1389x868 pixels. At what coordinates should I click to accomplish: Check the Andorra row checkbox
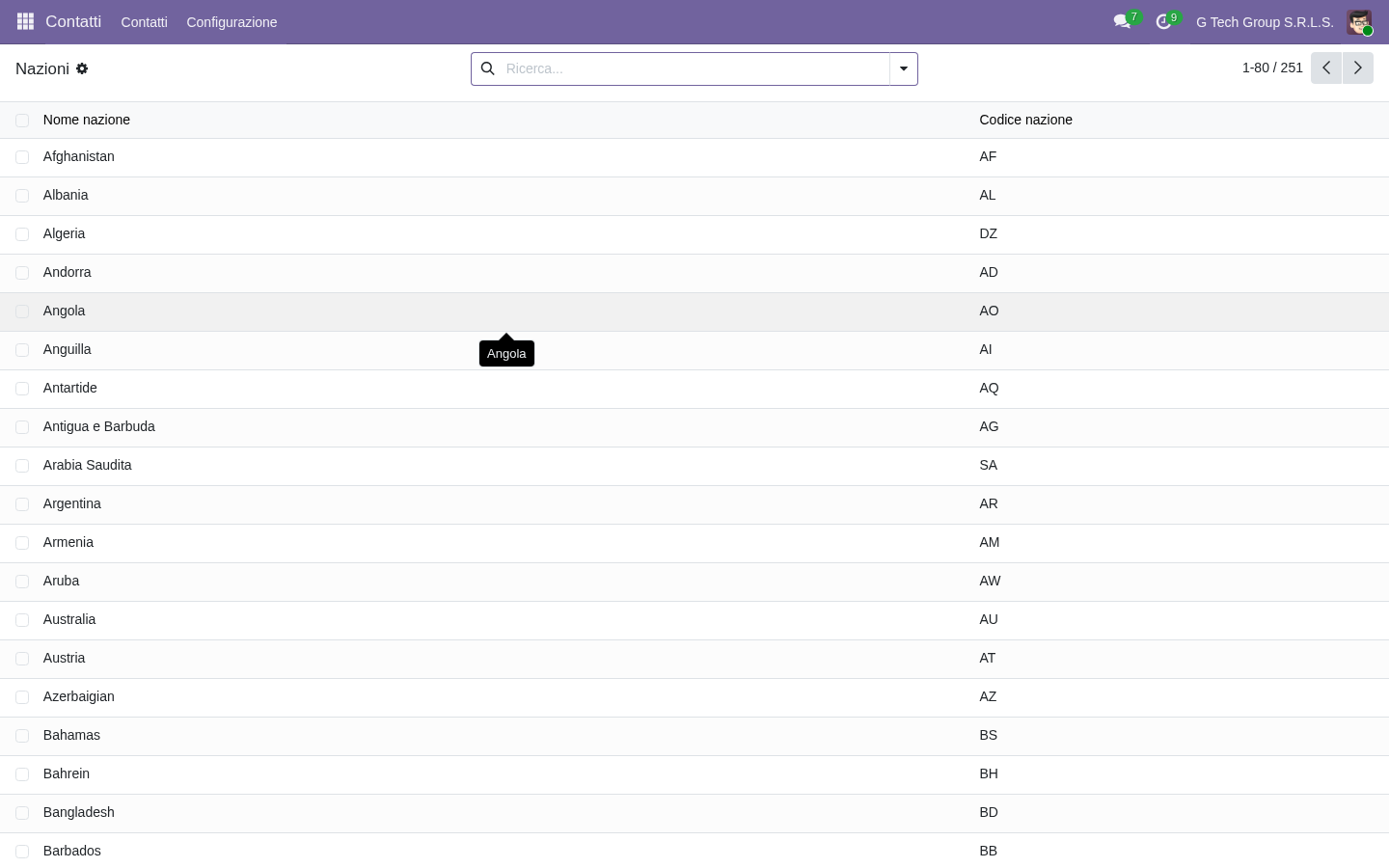tap(22, 273)
